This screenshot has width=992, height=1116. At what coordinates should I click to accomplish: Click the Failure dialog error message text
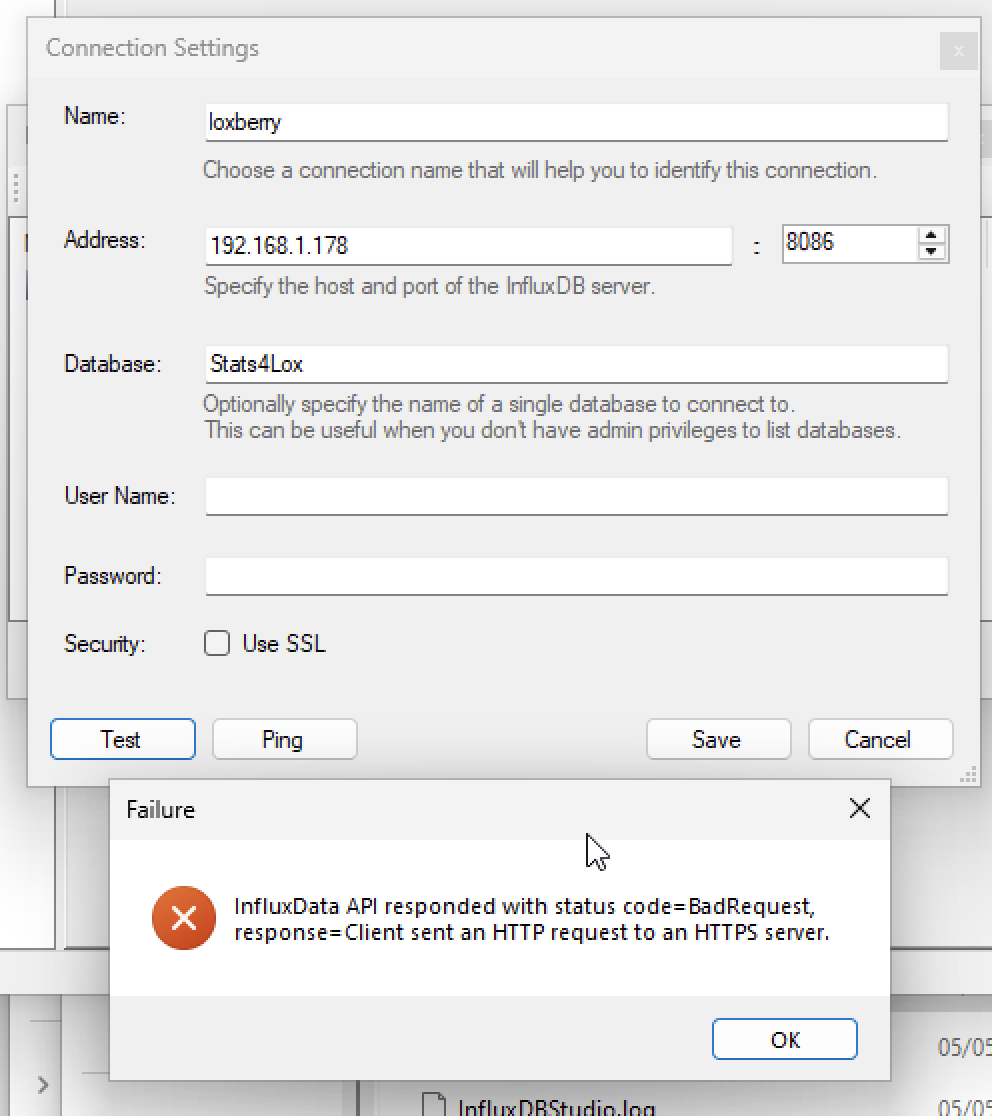[532, 919]
